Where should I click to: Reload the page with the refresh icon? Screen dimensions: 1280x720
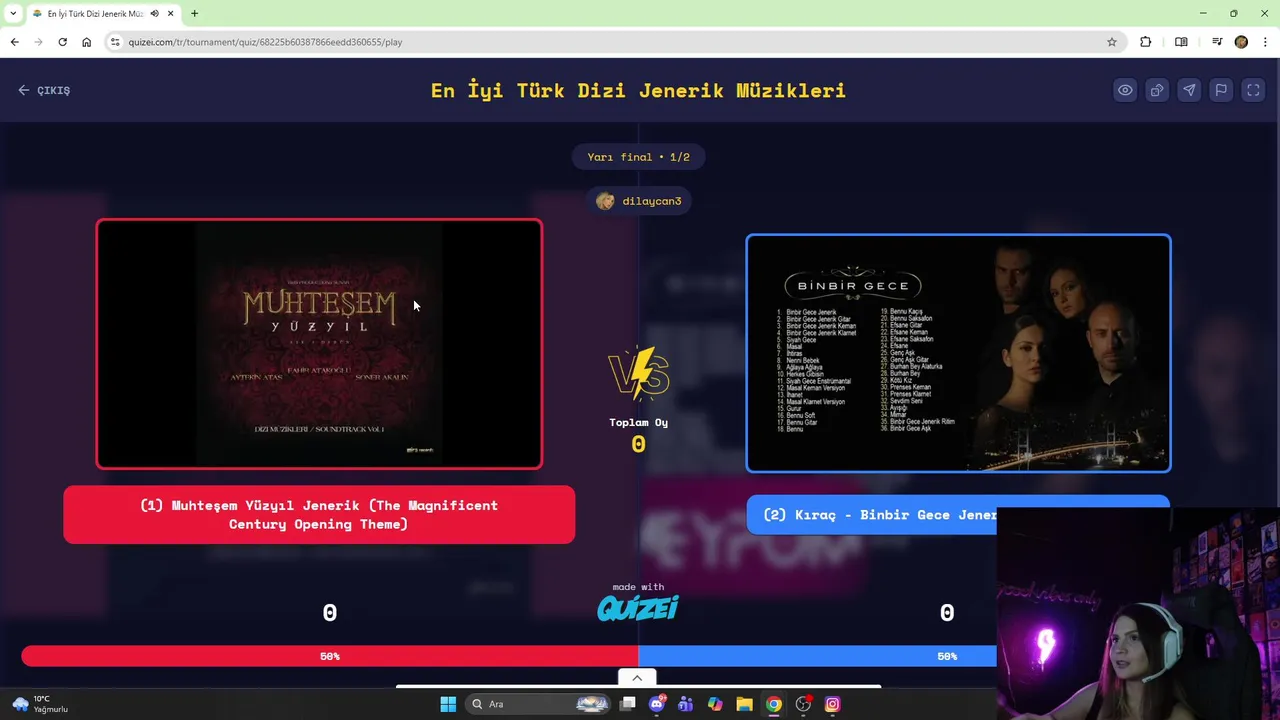(62, 42)
